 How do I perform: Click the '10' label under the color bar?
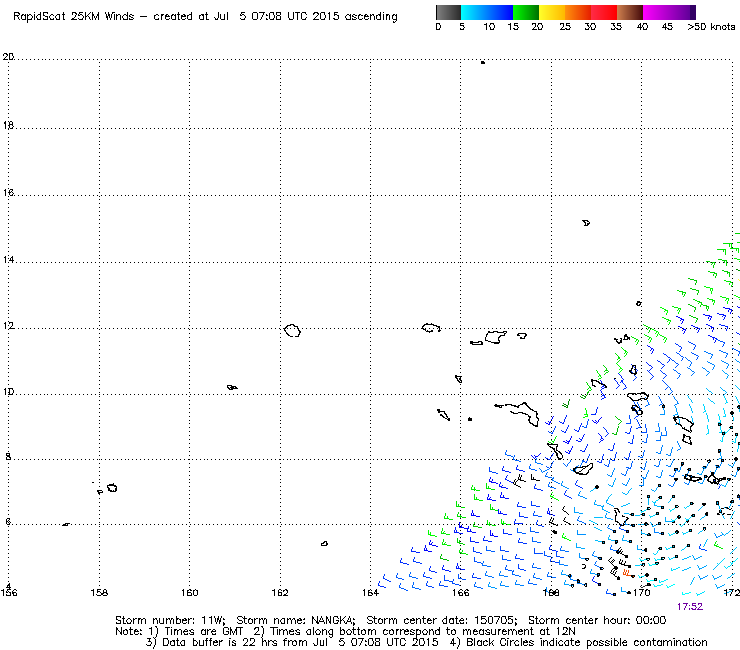coord(489,27)
